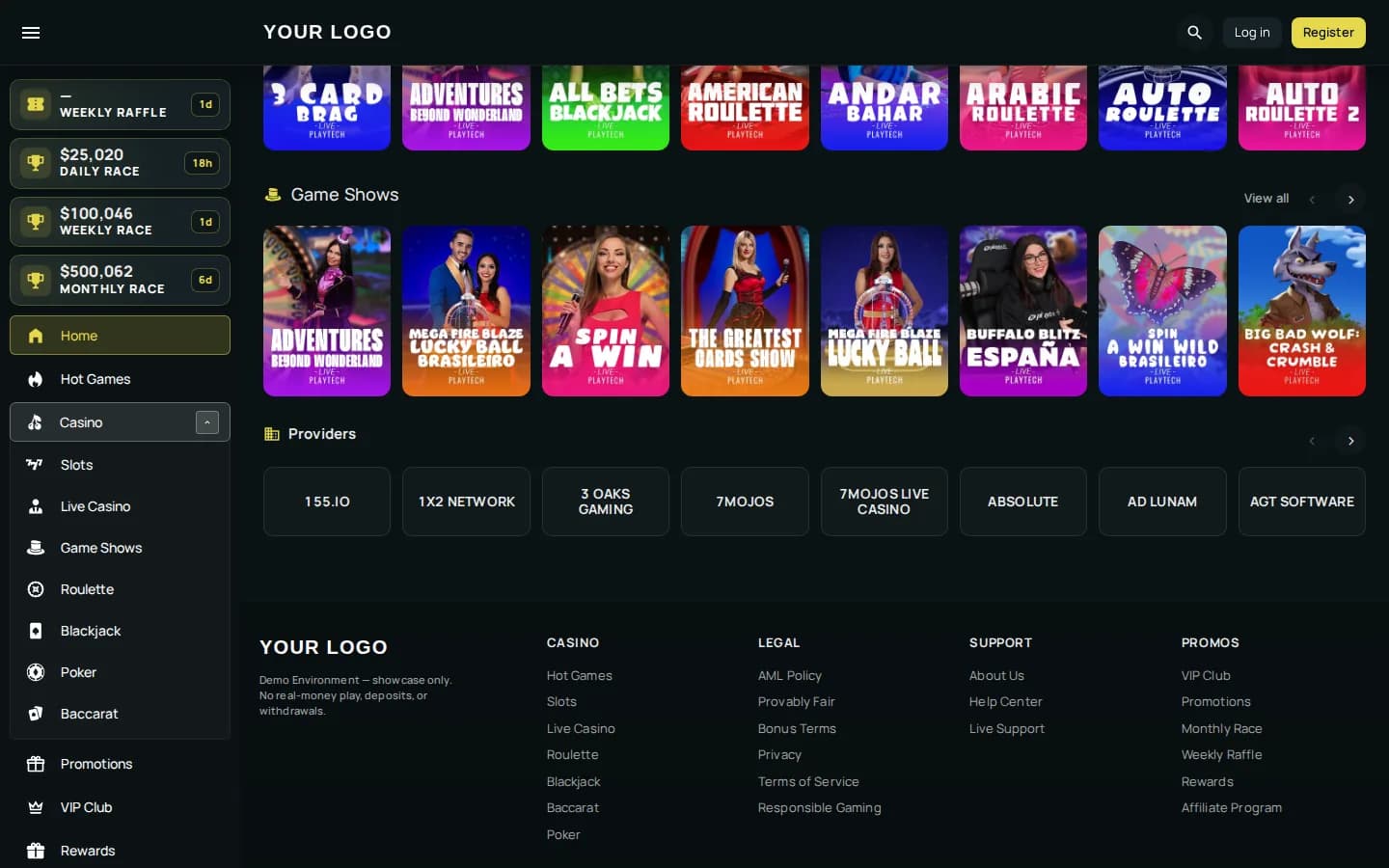This screenshot has width=1389, height=868.
Task: Open VIP Club in the sidebar
Action: pos(120,807)
